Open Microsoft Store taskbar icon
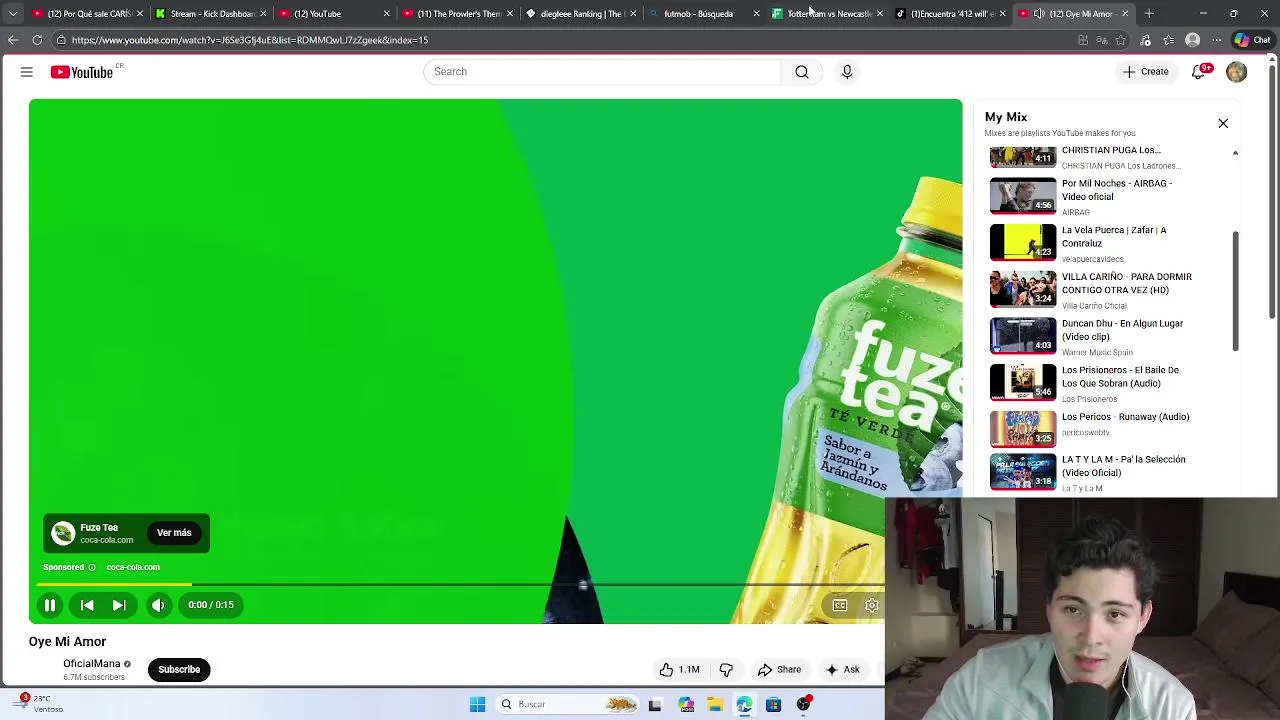 click(x=773, y=705)
